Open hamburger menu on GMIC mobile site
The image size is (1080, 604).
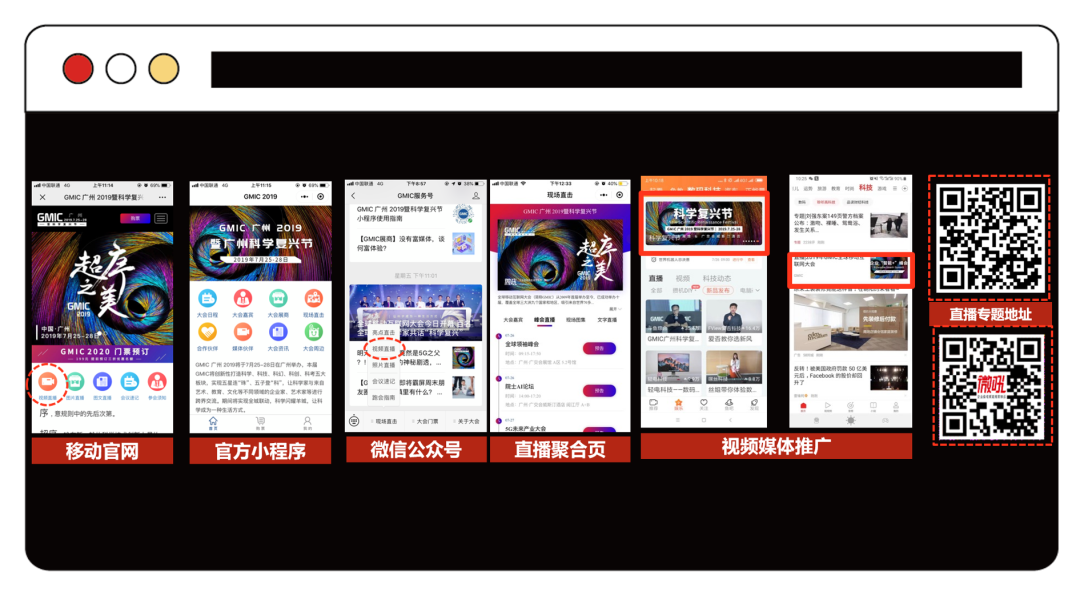pyautogui.click(x=160, y=218)
